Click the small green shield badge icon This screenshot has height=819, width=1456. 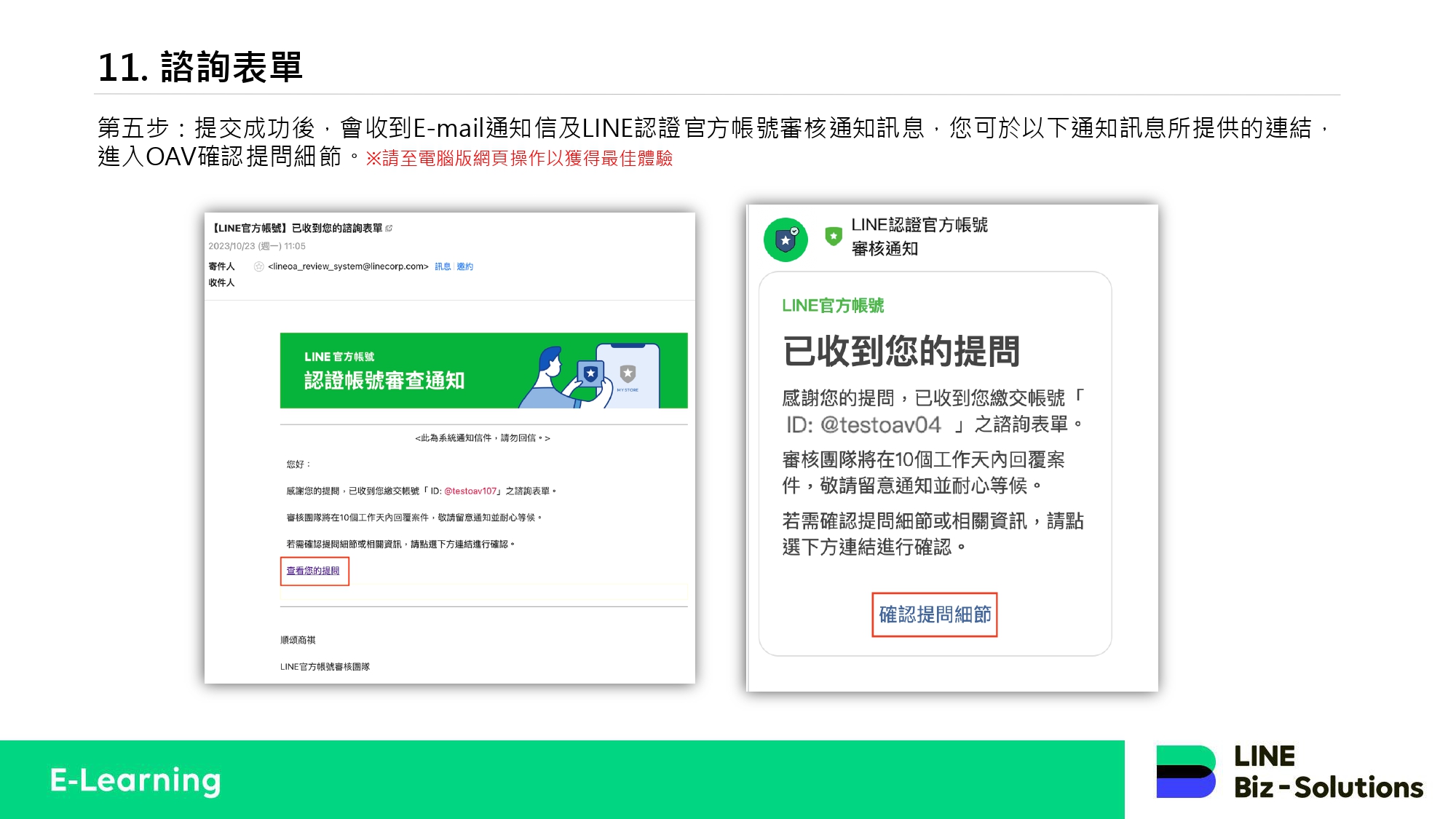pos(834,236)
